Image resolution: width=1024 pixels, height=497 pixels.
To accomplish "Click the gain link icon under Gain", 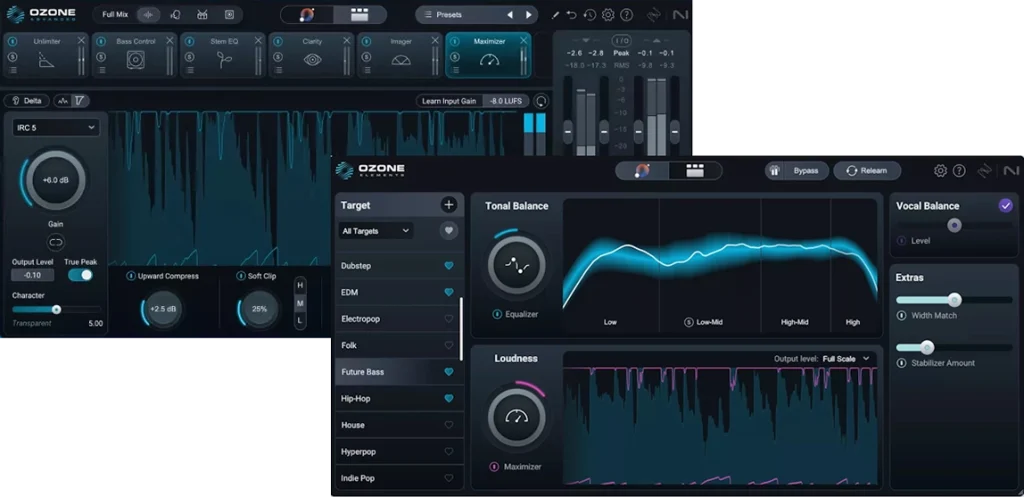I will pyautogui.click(x=55, y=242).
